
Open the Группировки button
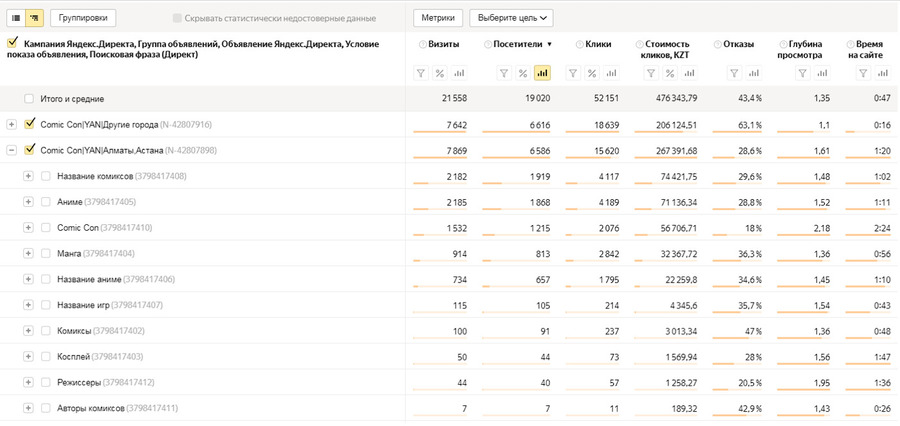click(83, 18)
